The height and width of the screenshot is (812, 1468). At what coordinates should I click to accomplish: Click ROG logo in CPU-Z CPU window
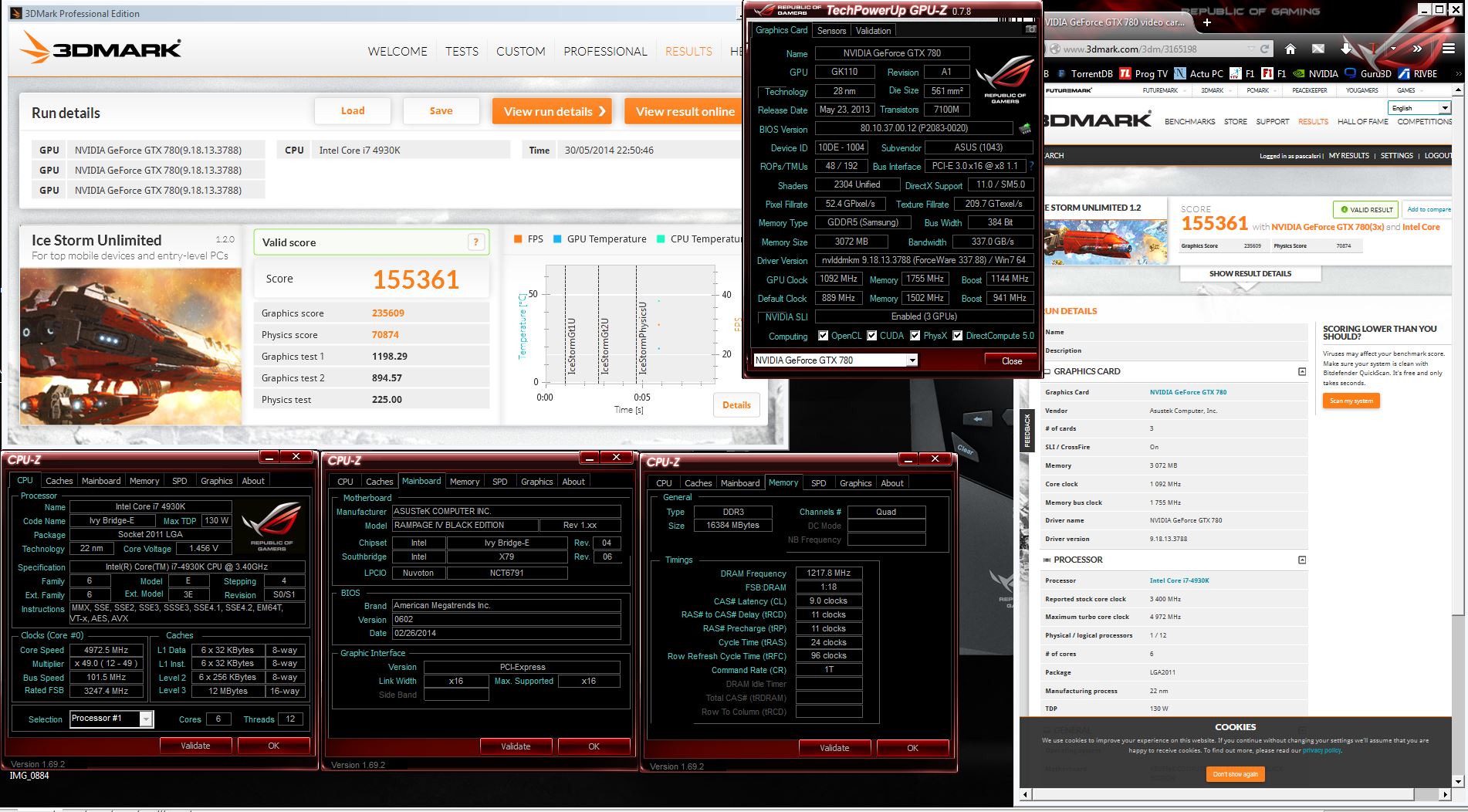[x=272, y=526]
